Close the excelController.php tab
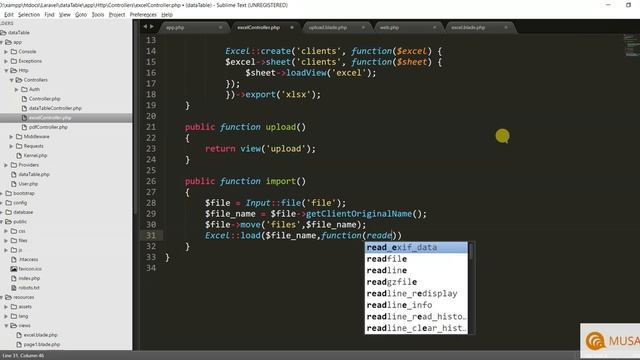Viewport: 640px width, 360px height. tap(292, 27)
